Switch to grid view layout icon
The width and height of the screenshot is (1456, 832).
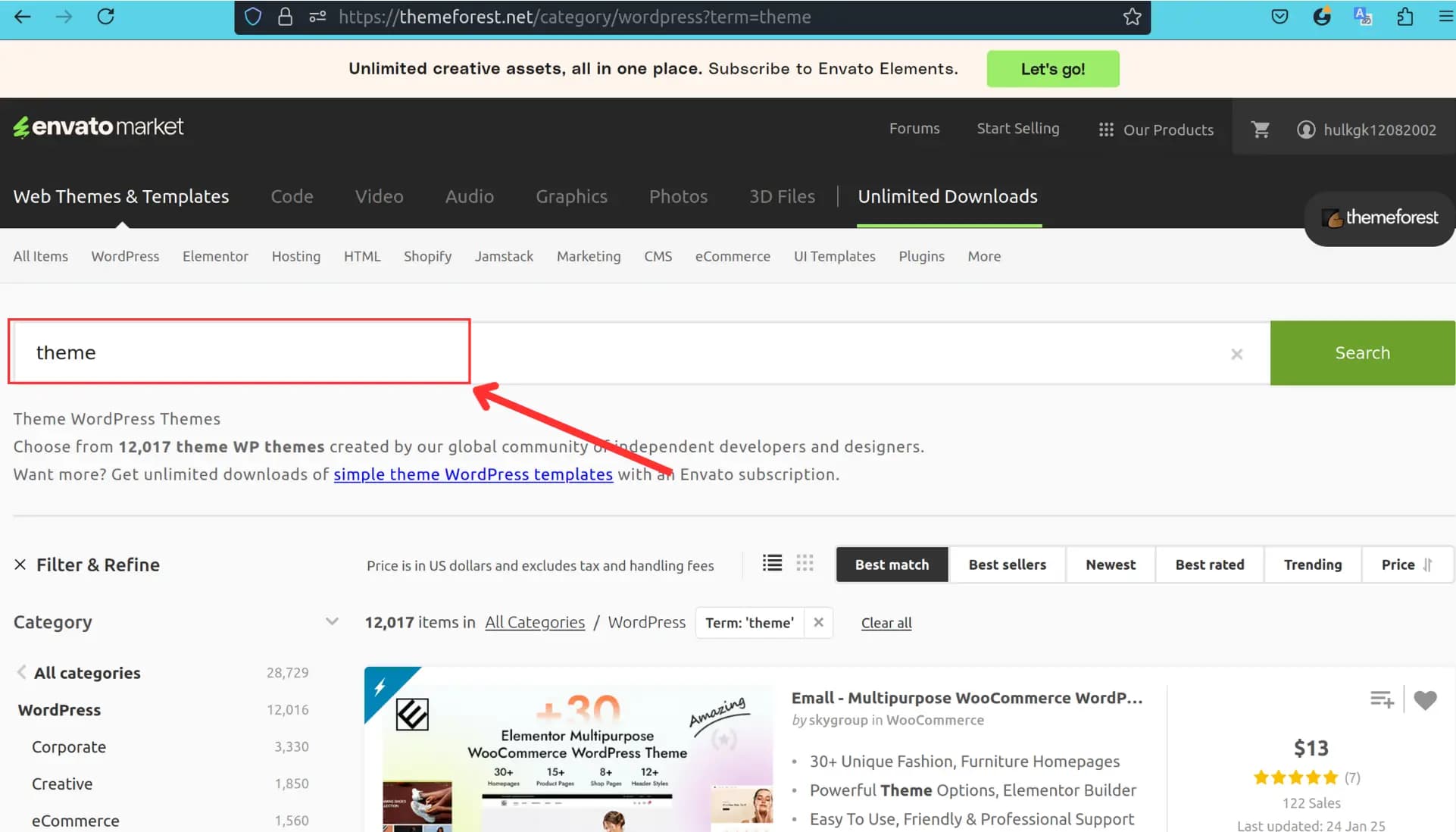805,563
